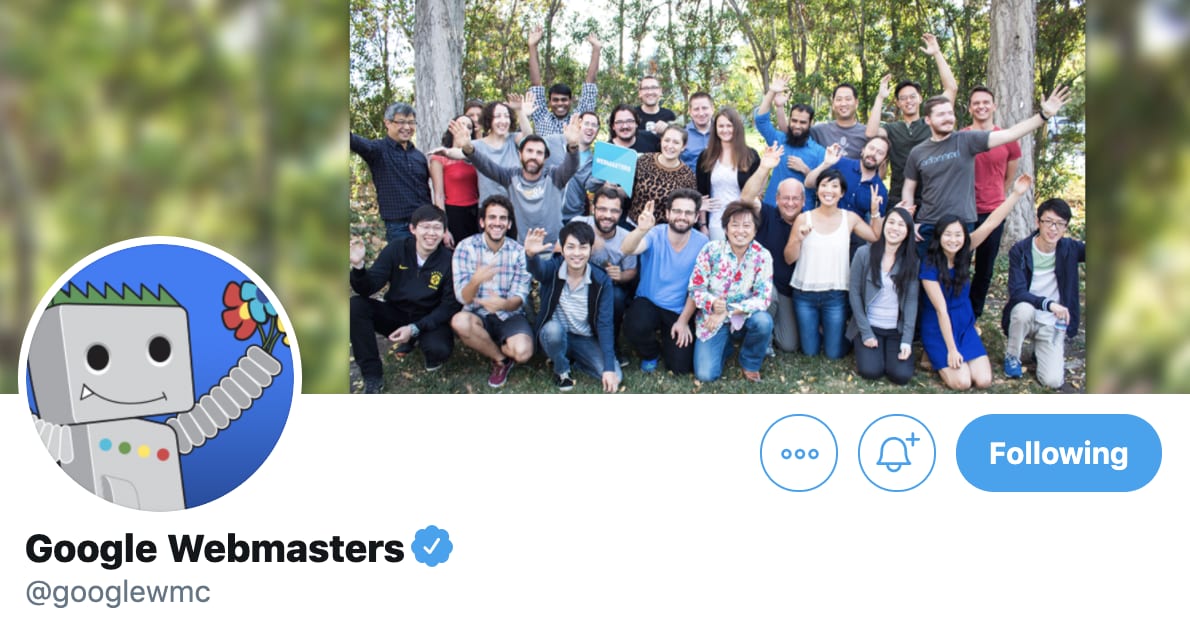This screenshot has width=1190, height=634.
Task: Click the woman in the blue dress
Action: click(952, 301)
